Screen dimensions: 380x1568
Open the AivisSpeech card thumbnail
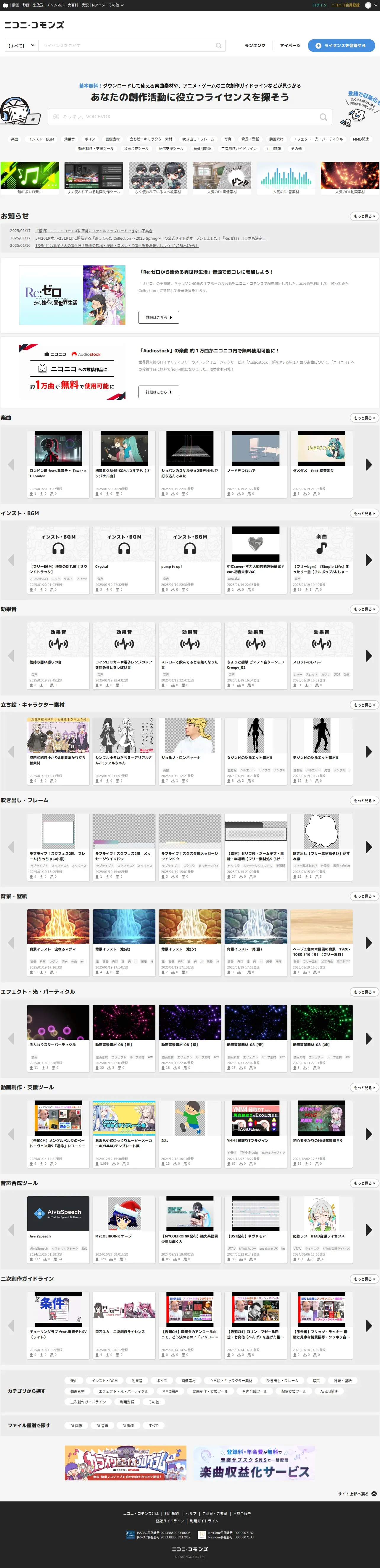coord(59,1213)
